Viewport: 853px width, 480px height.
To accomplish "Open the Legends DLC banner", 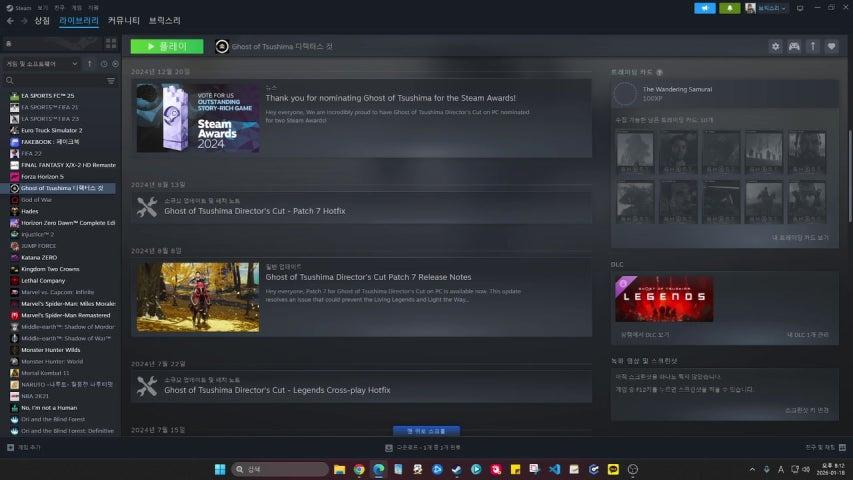I will tap(664, 299).
